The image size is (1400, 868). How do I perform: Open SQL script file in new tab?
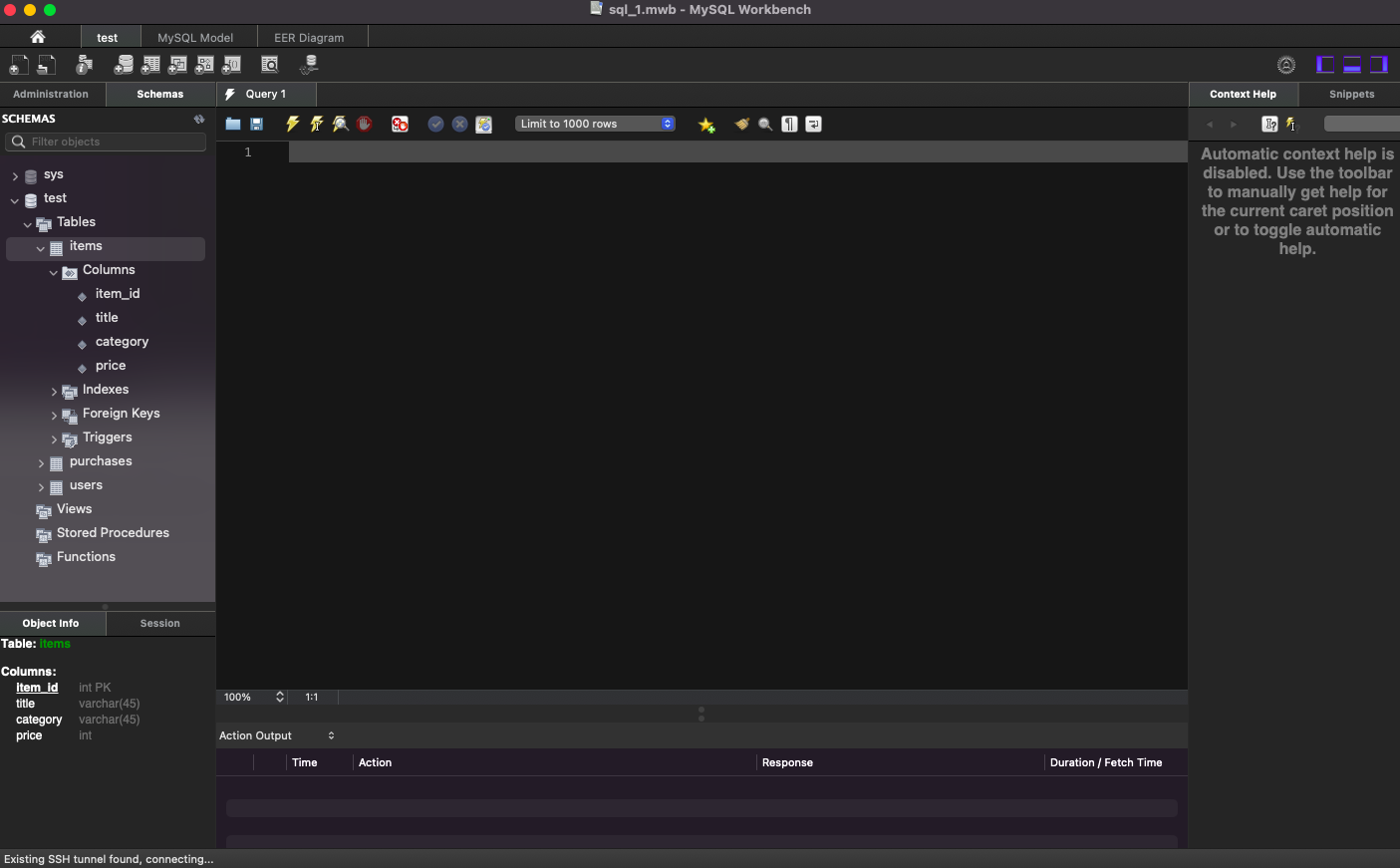click(x=46, y=65)
